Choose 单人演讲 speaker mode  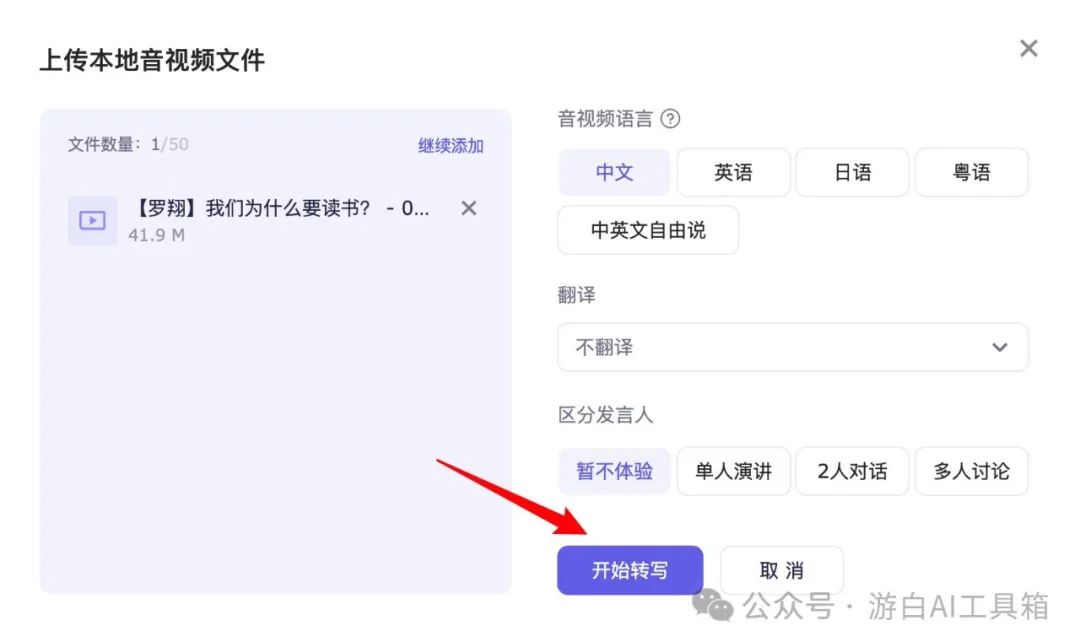click(x=733, y=471)
